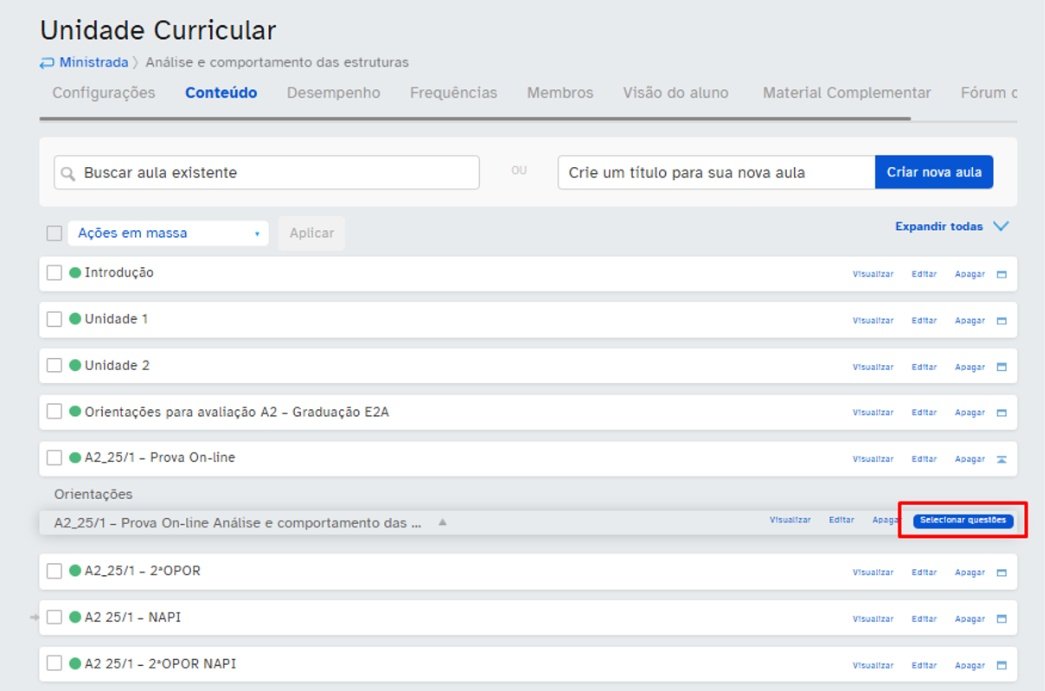Open the Material Complementar tab
Image resolution: width=1045 pixels, height=691 pixels.
point(846,93)
